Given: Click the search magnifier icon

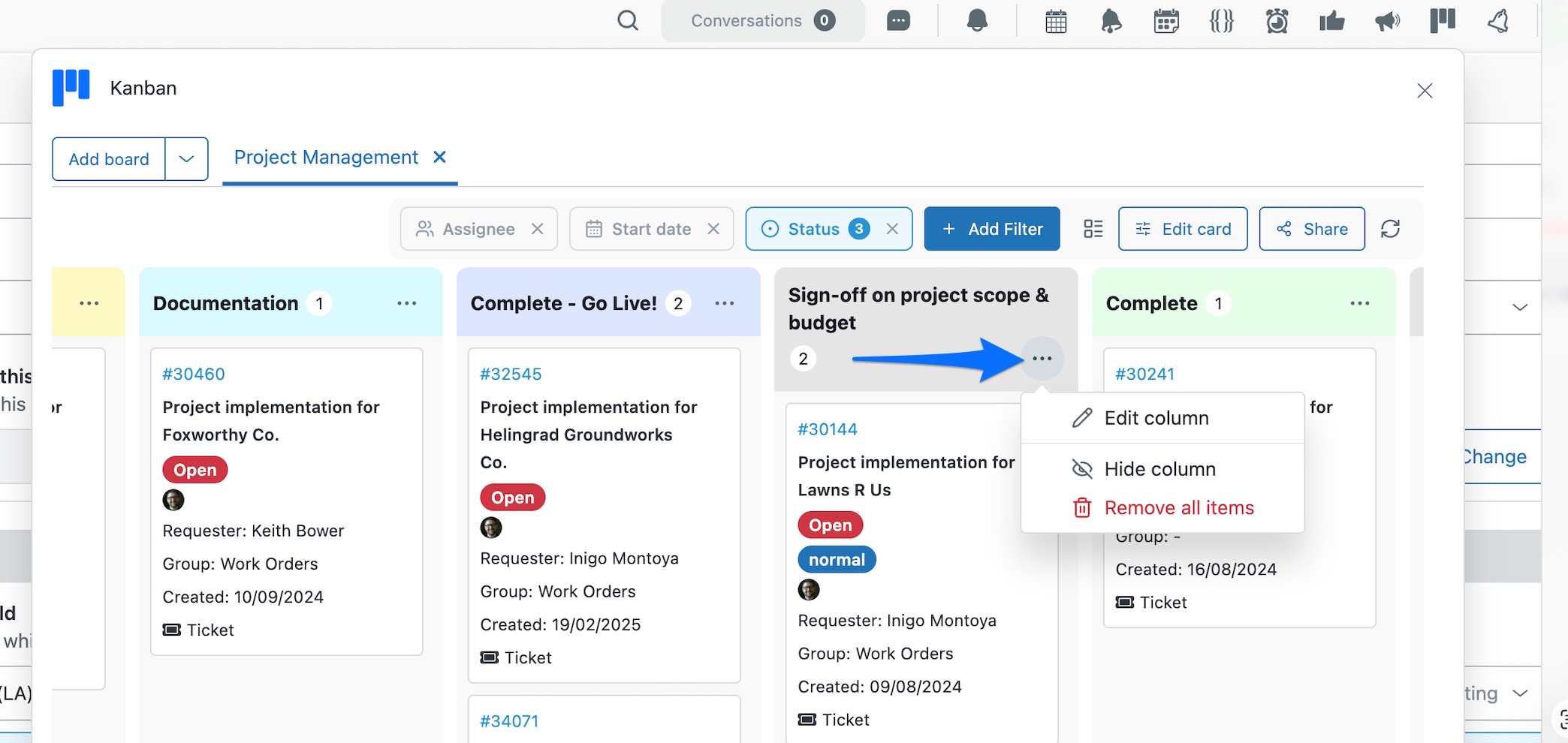Looking at the screenshot, I should (x=628, y=21).
